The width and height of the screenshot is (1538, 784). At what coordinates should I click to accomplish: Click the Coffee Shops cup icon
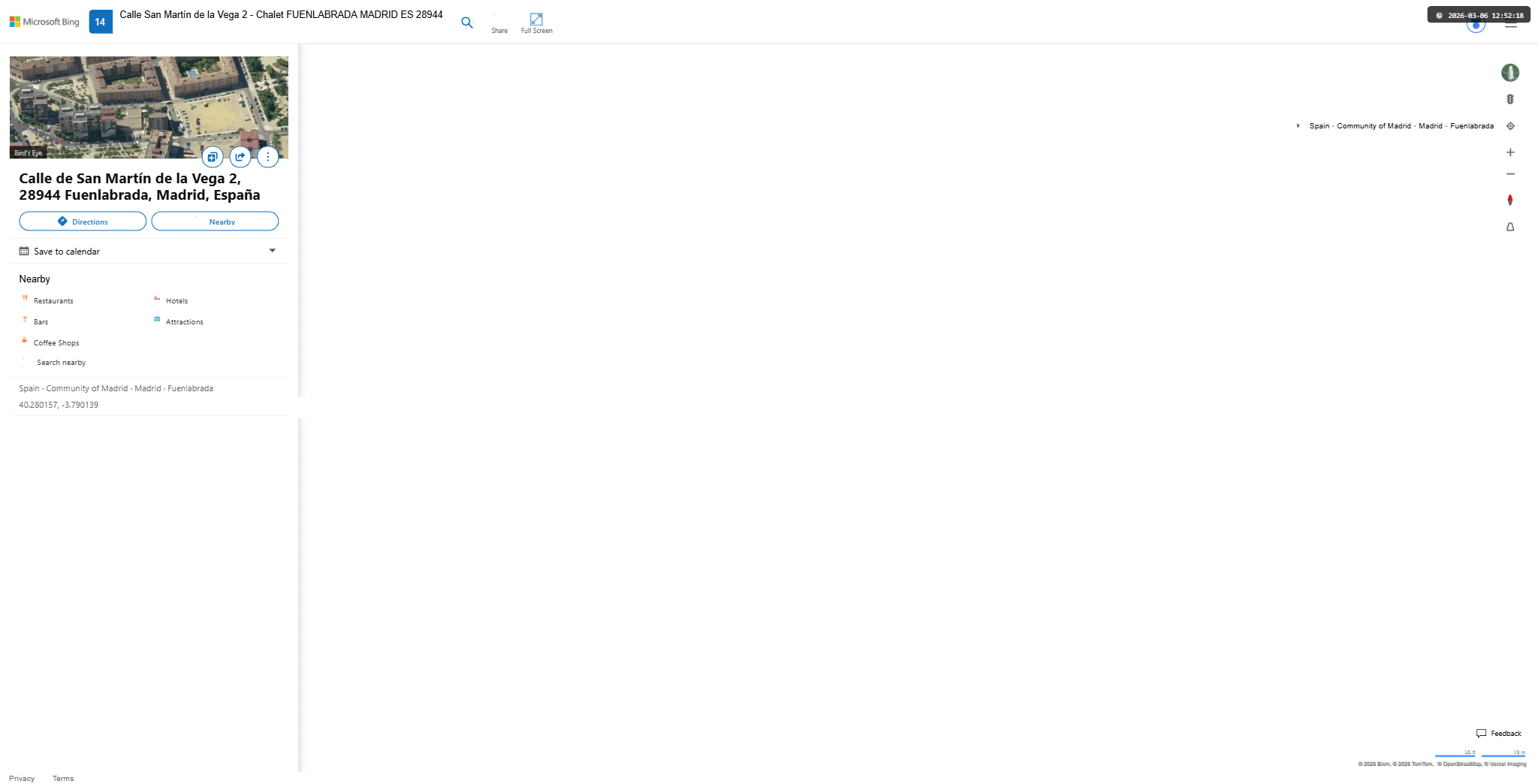pos(25,340)
